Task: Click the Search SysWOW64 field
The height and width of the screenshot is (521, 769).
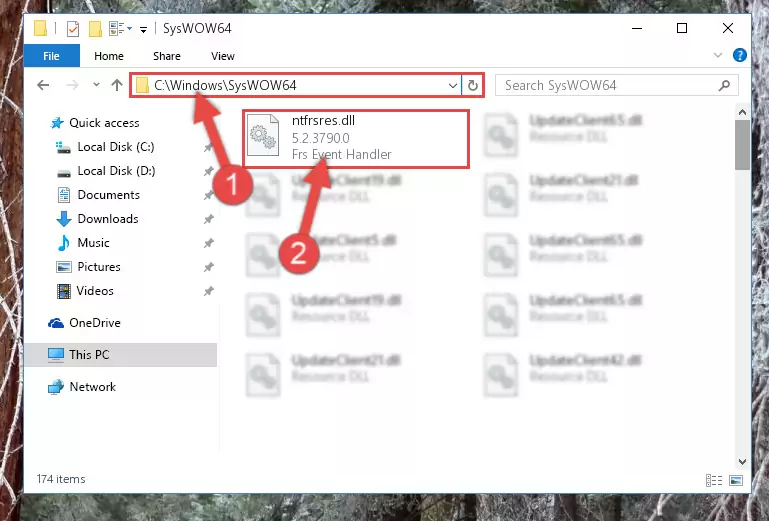Action: [616, 85]
